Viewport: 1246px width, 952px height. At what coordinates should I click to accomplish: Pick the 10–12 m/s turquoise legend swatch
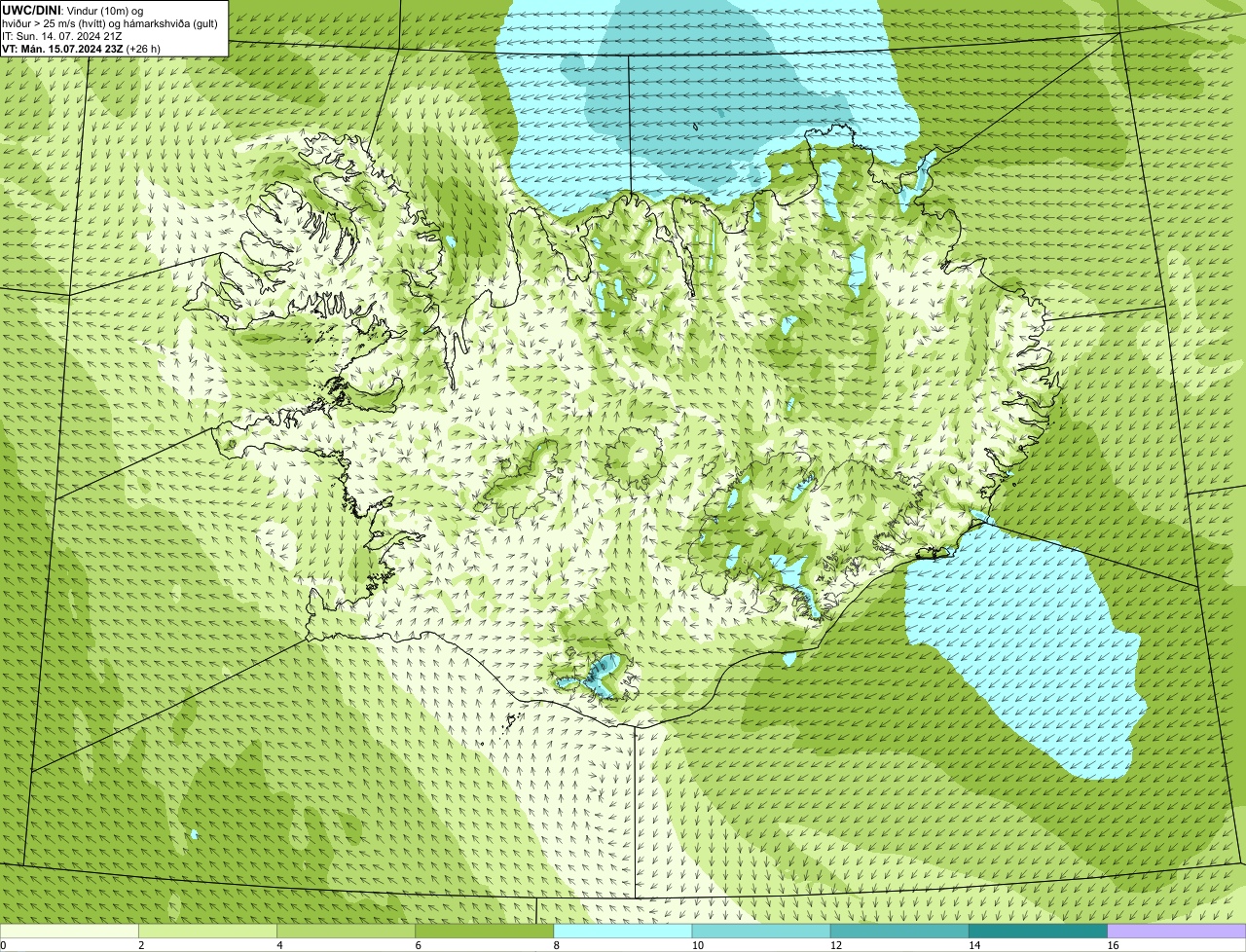pos(761,932)
